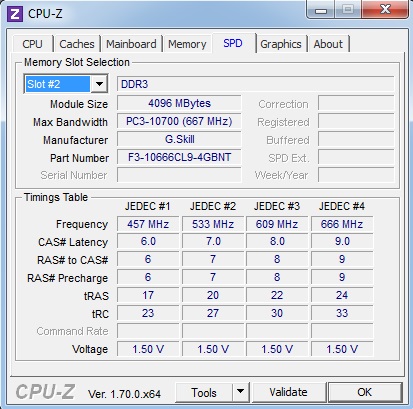Click the Tools button

pyautogui.click(x=204, y=392)
